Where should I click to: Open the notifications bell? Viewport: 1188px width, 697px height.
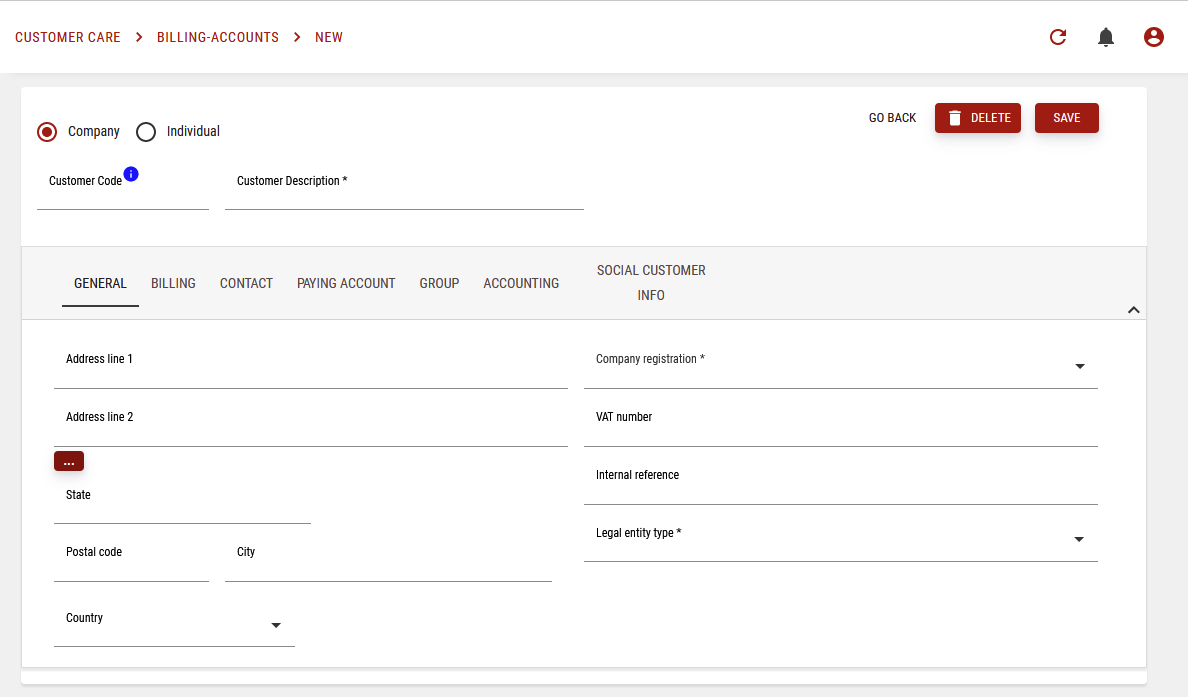[x=1106, y=38]
